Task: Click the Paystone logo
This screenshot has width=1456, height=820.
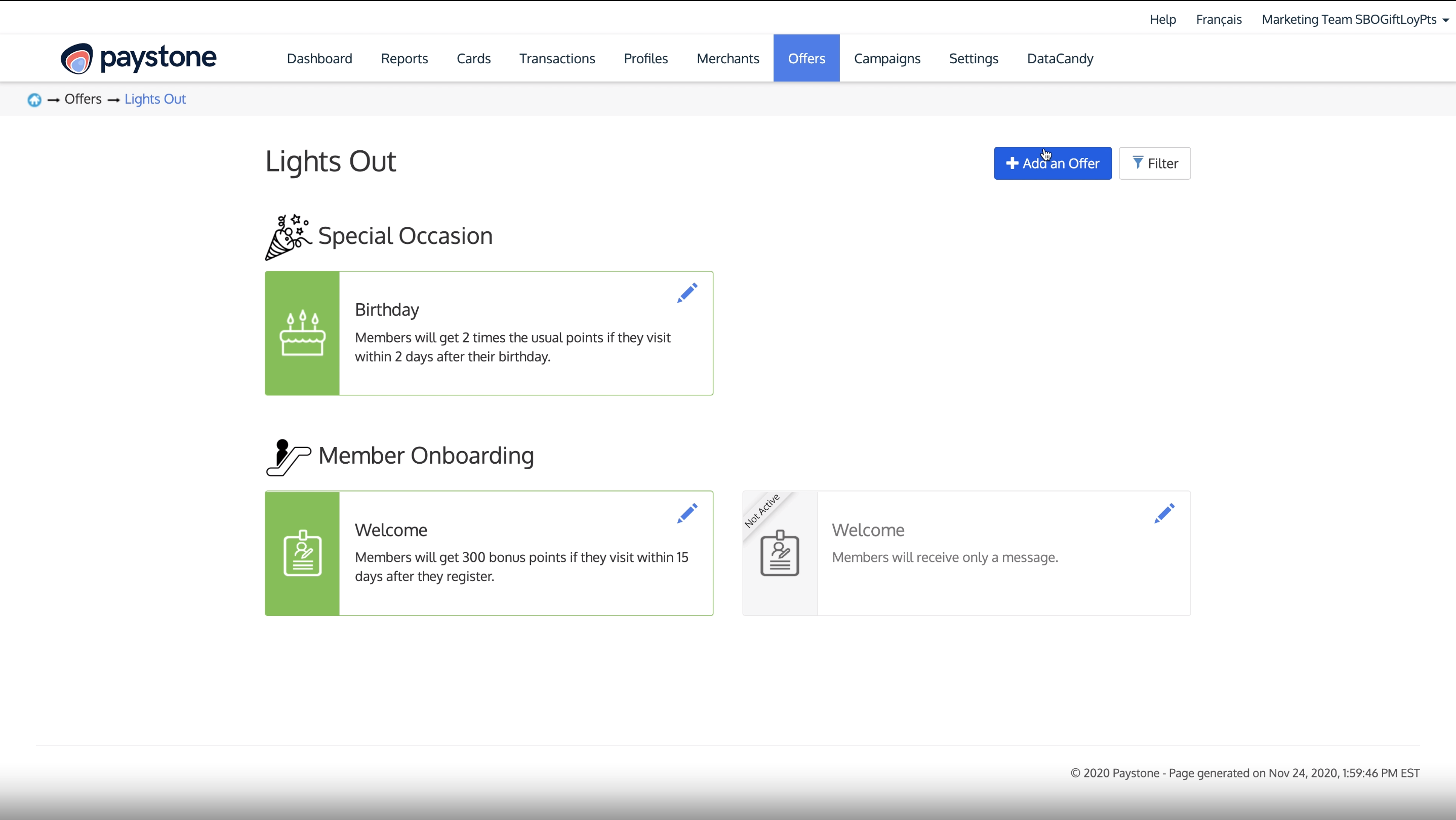Action: click(138, 58)
